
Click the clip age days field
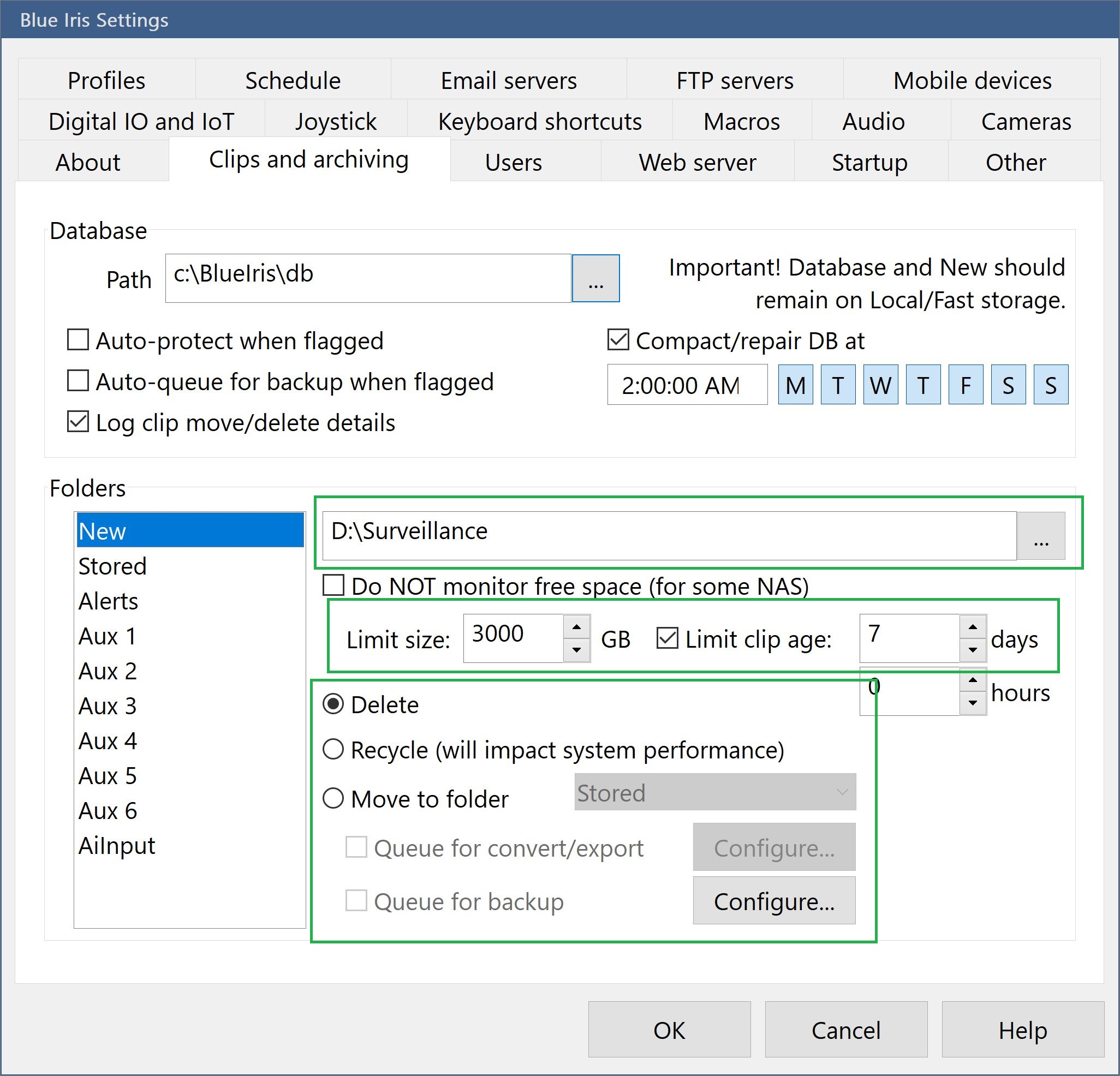tap(909, 638)
